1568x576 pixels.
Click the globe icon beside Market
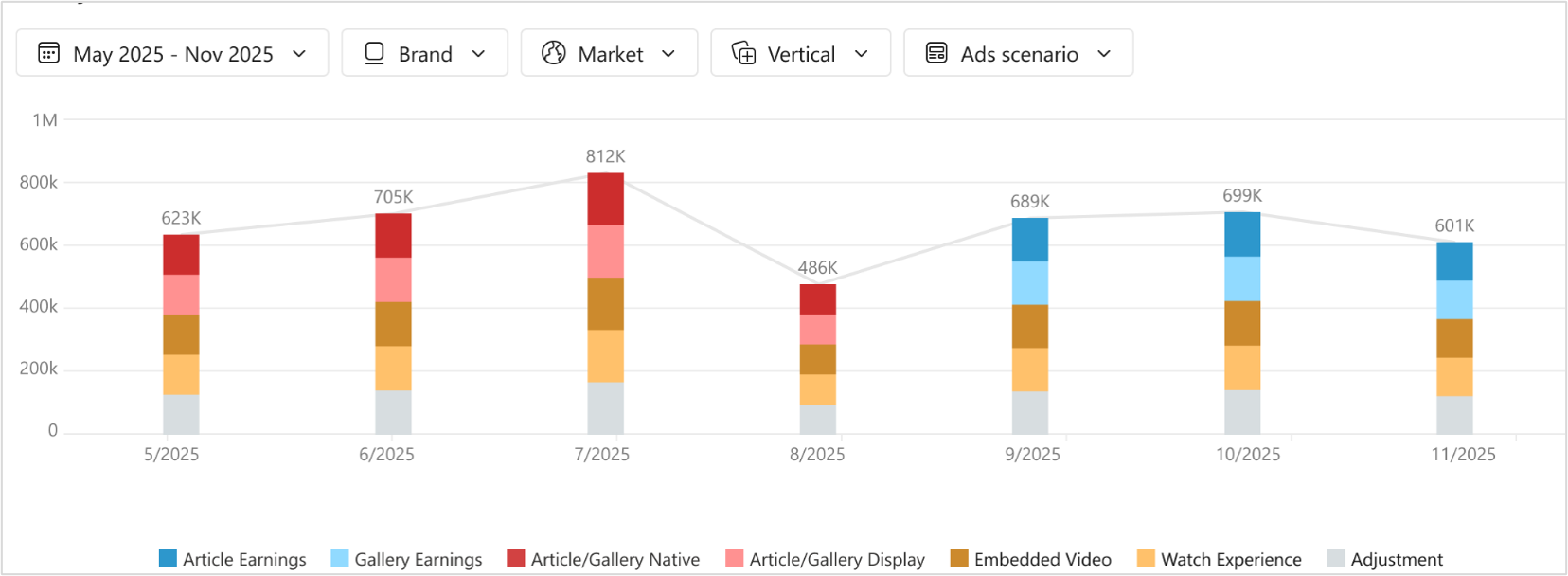coord(553,53)
